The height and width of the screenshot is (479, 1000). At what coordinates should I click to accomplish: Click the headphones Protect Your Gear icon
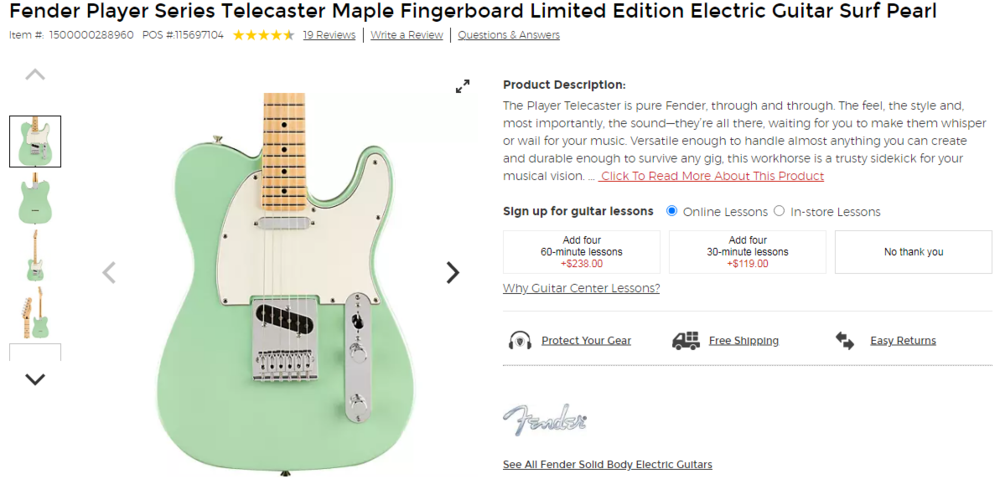click(x=520, y=341)
